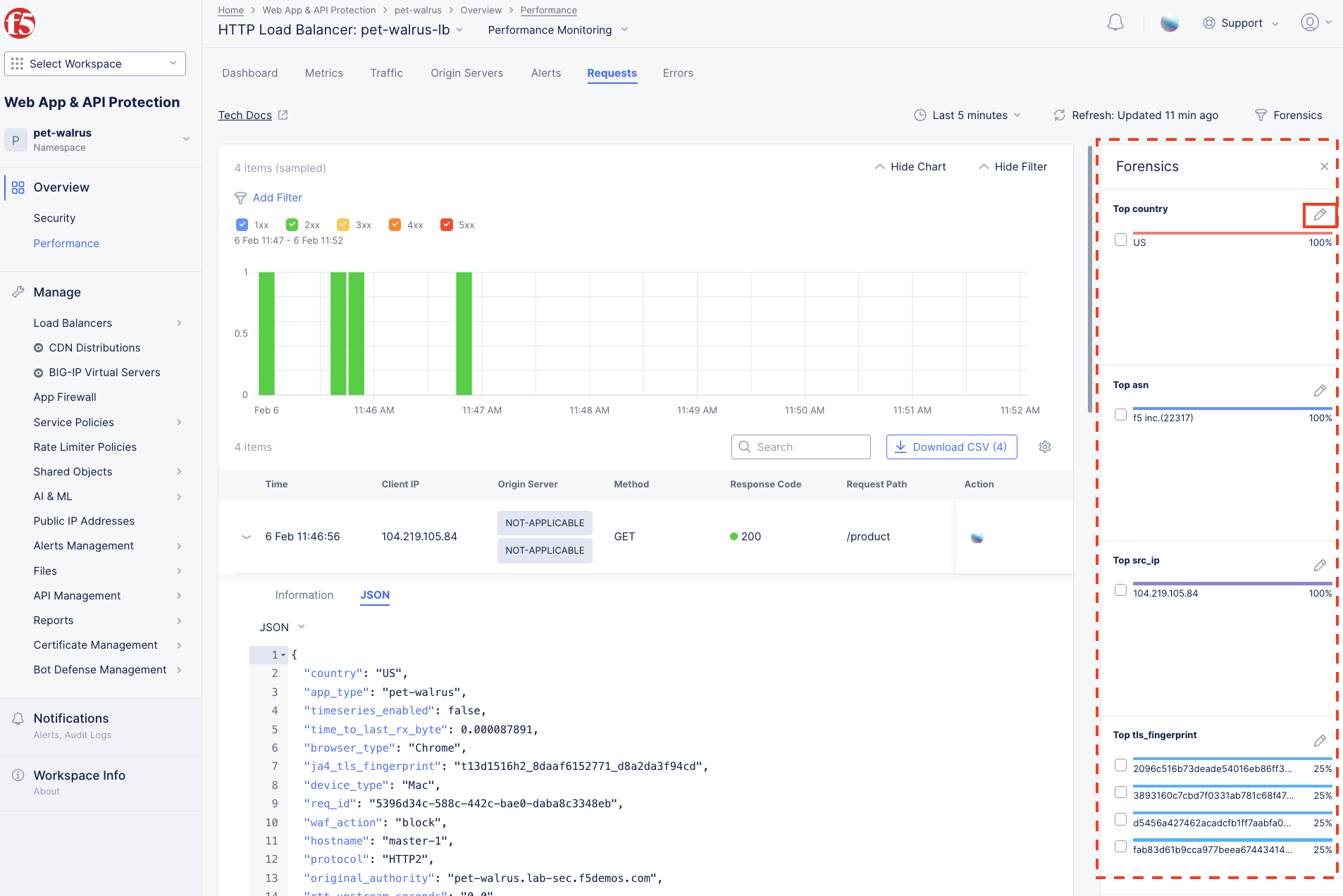Check the US country checkbox
The height and width of the screenshot is (896, 1343).
tap(1120, 239)
